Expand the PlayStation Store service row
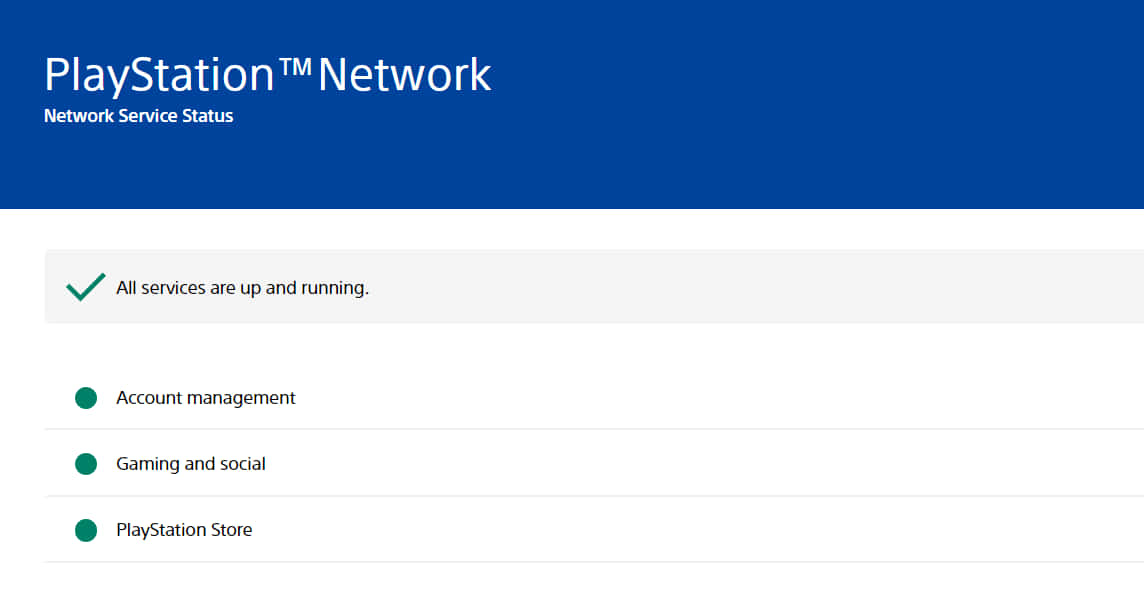 point(594,530)
